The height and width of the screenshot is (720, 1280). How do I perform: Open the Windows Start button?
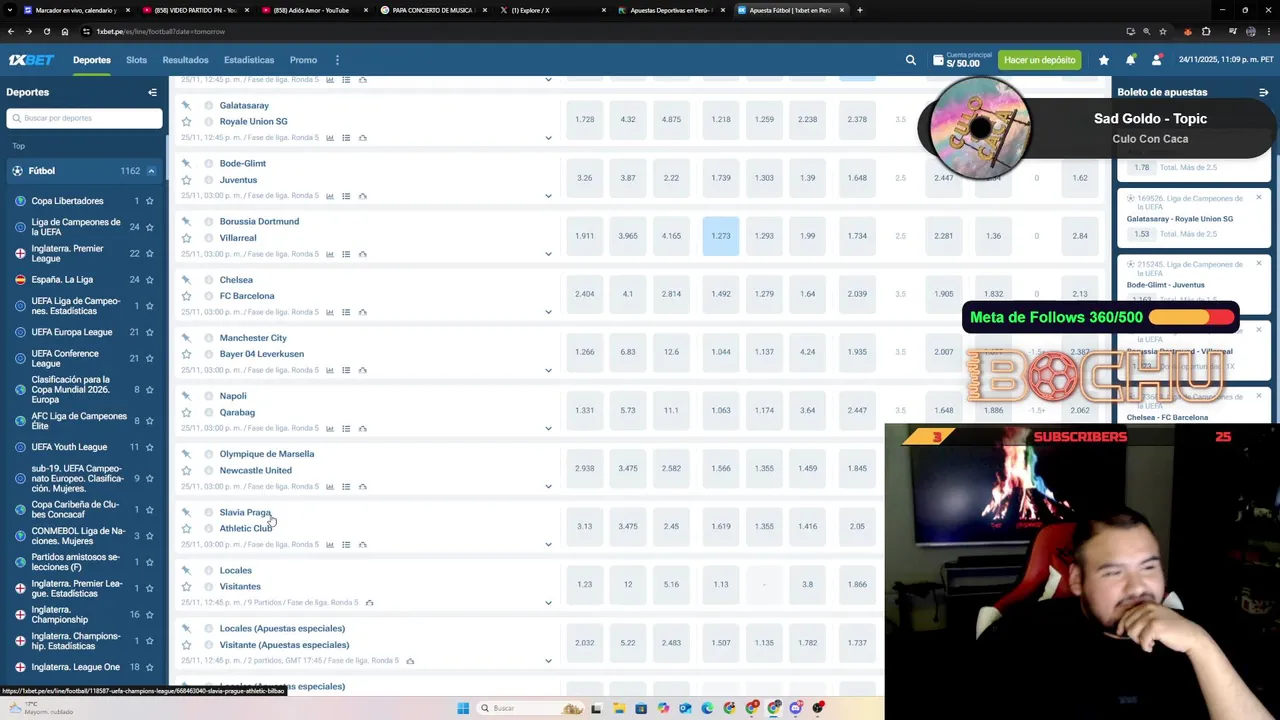pos(463,708)
